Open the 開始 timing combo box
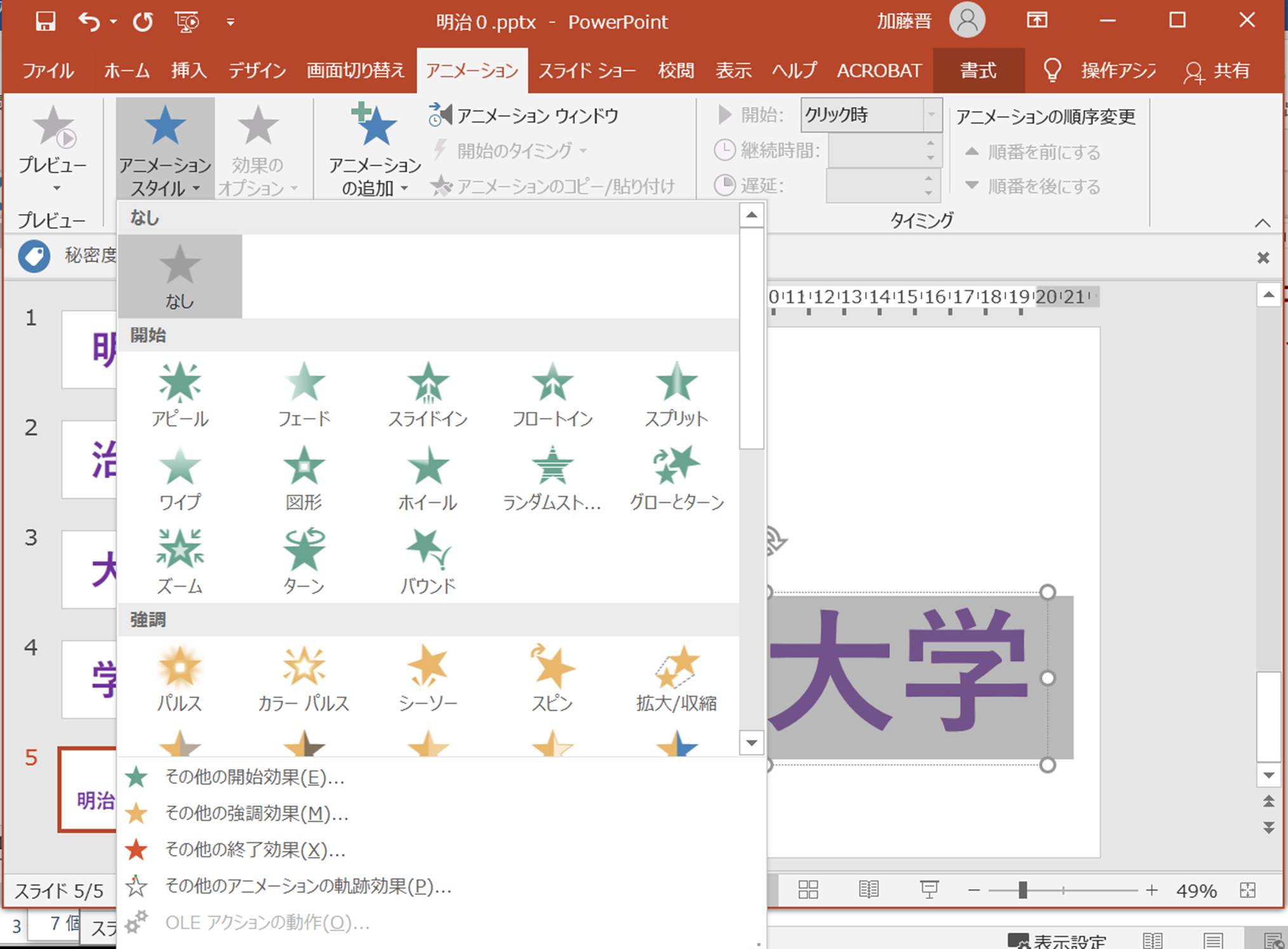This screenshot has width=1288, height=949. (871, 115)
